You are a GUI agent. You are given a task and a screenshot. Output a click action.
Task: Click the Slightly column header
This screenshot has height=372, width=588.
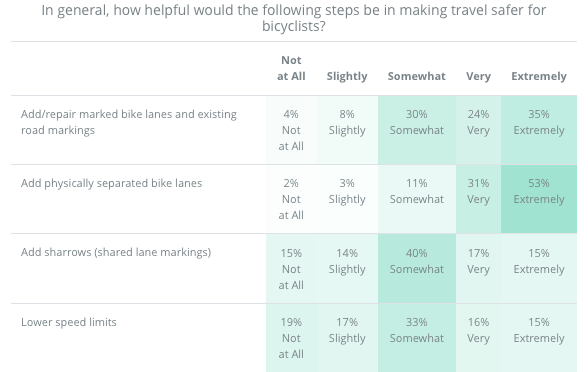[x=347, y=76]
